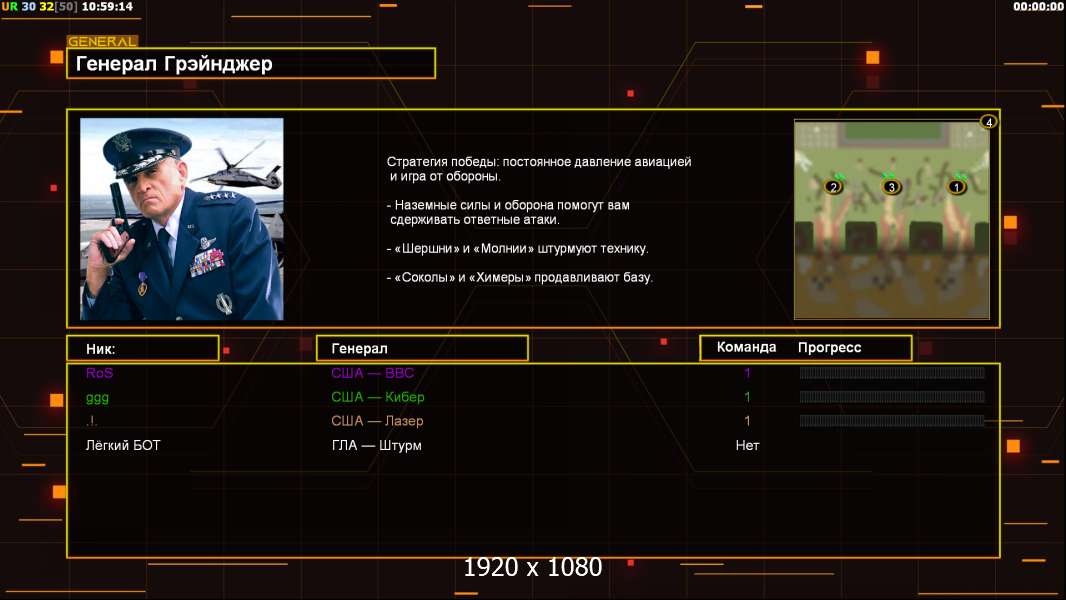Click faction "США — Кибер"
Screen dimensions: 1066x600
(x=377, y=397)
